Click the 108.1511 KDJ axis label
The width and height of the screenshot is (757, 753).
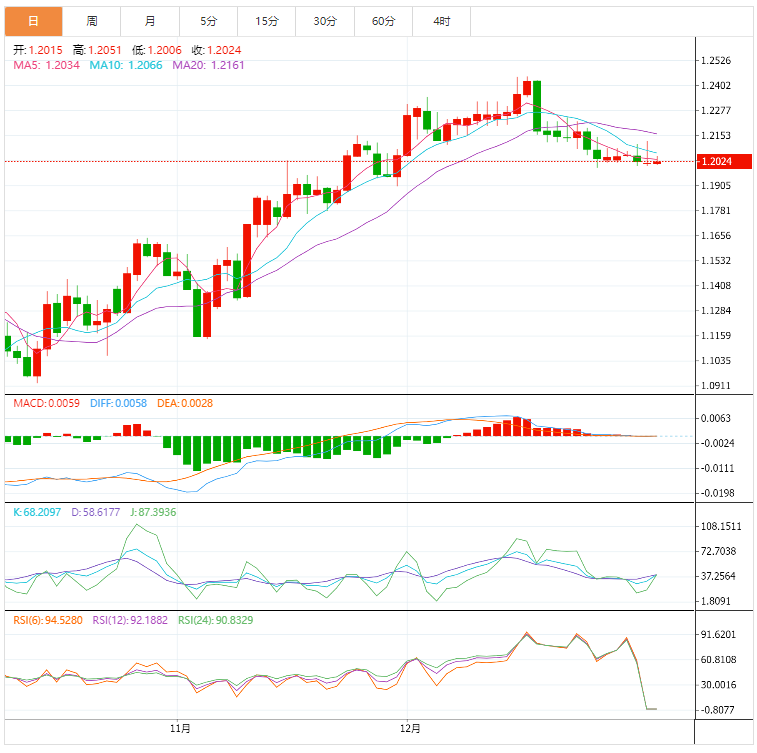coord(721,527)
